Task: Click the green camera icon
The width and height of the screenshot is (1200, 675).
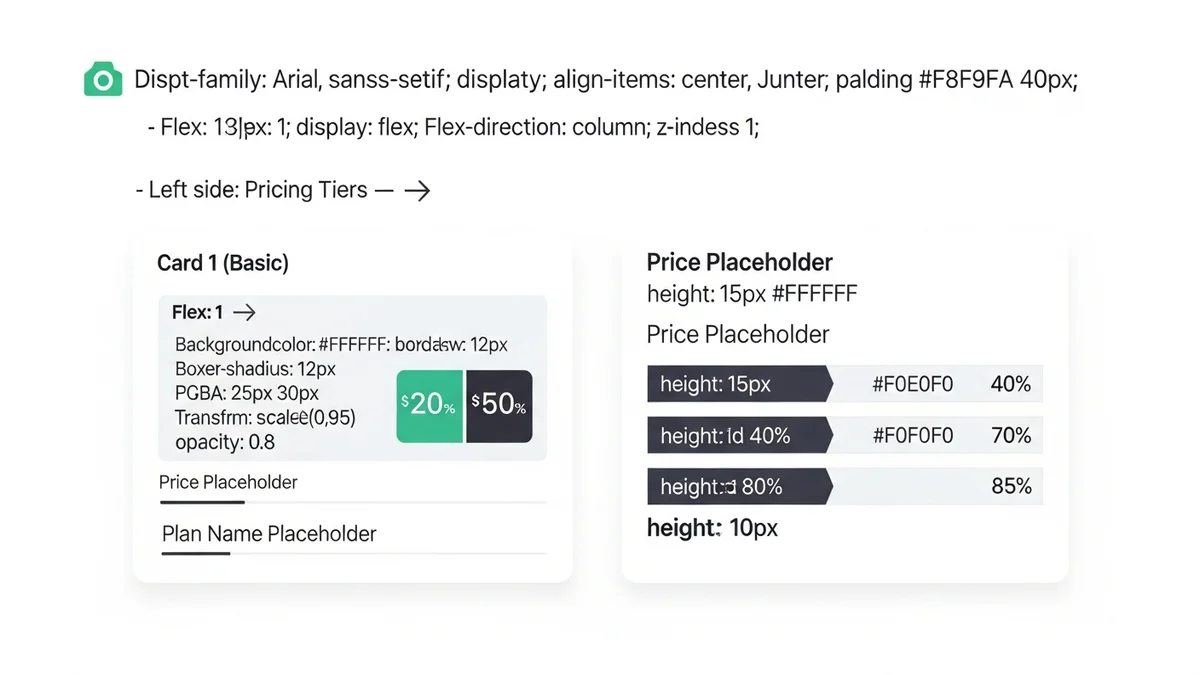Action: 103,79
